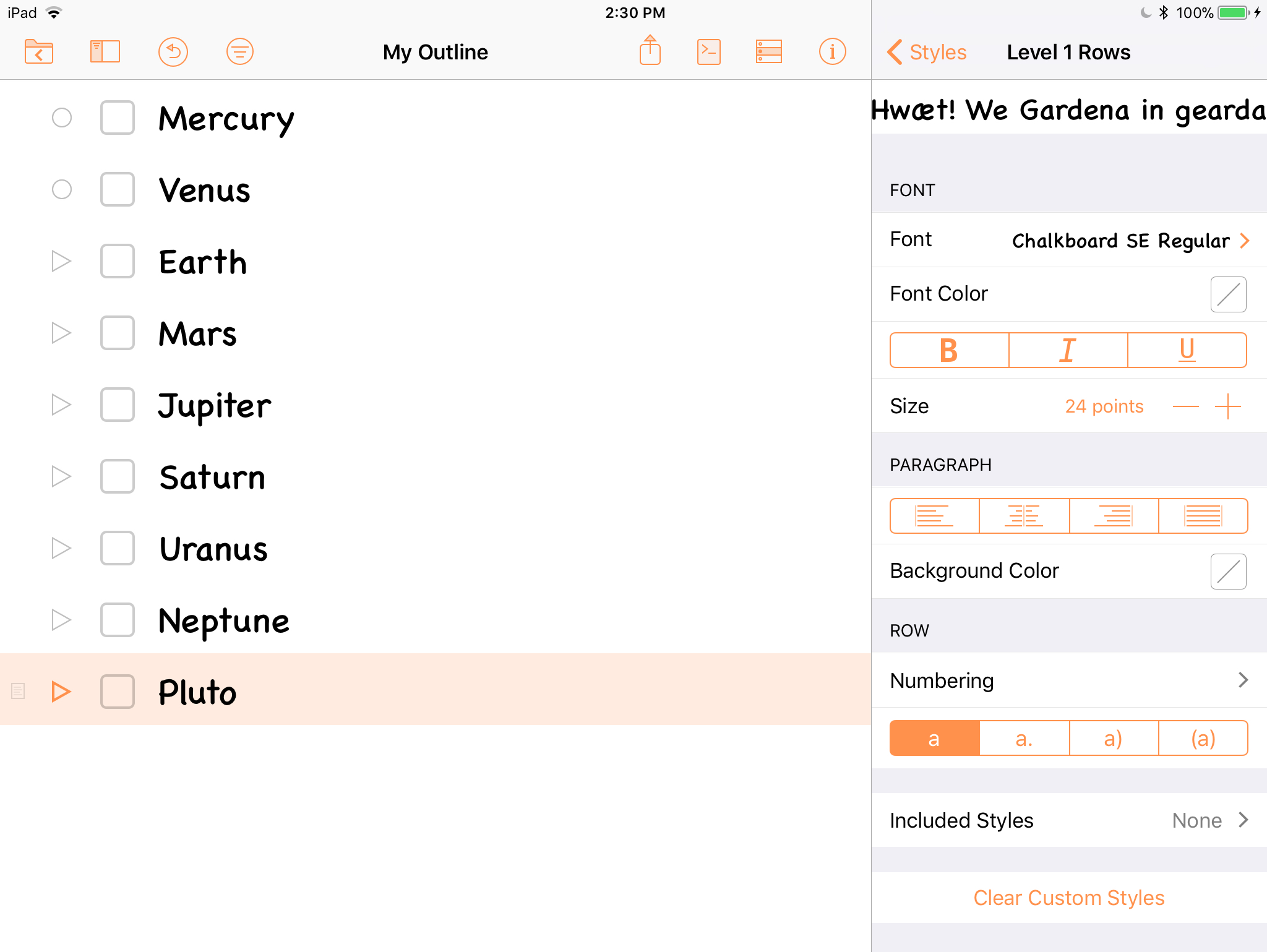
Task: Open the automation console icon
Action: [708, 52]
